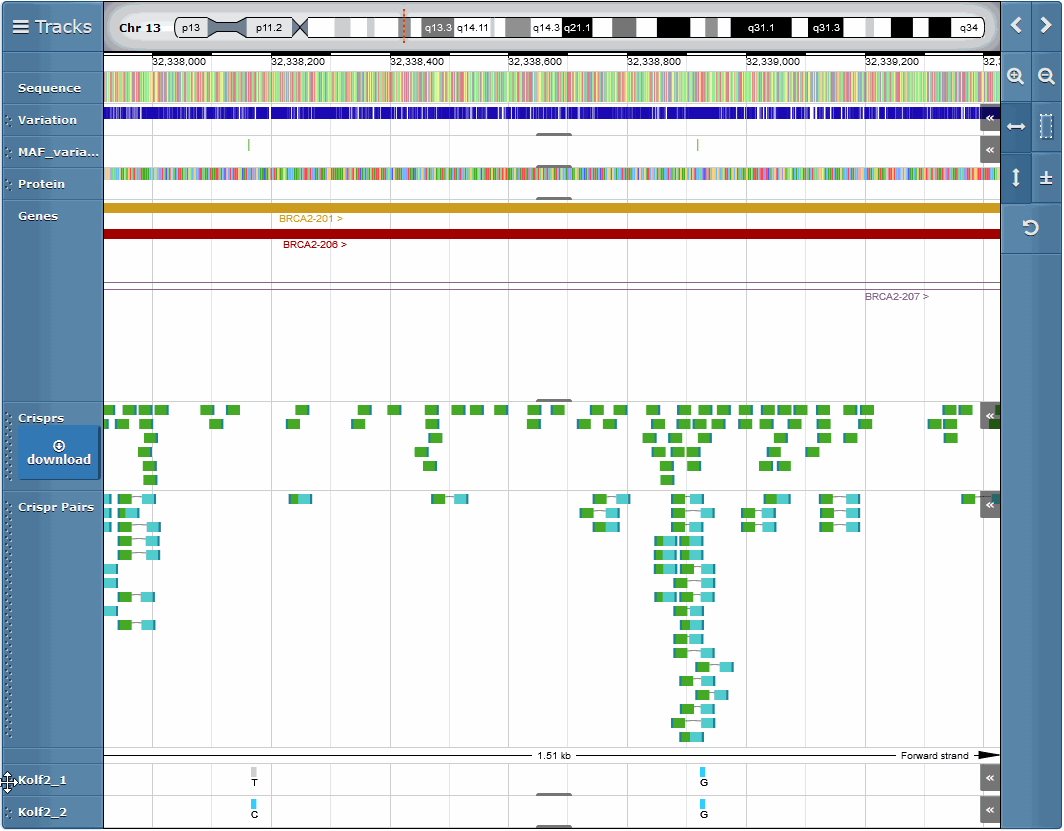Reset the view with the undo arrow

(1031, 229)
